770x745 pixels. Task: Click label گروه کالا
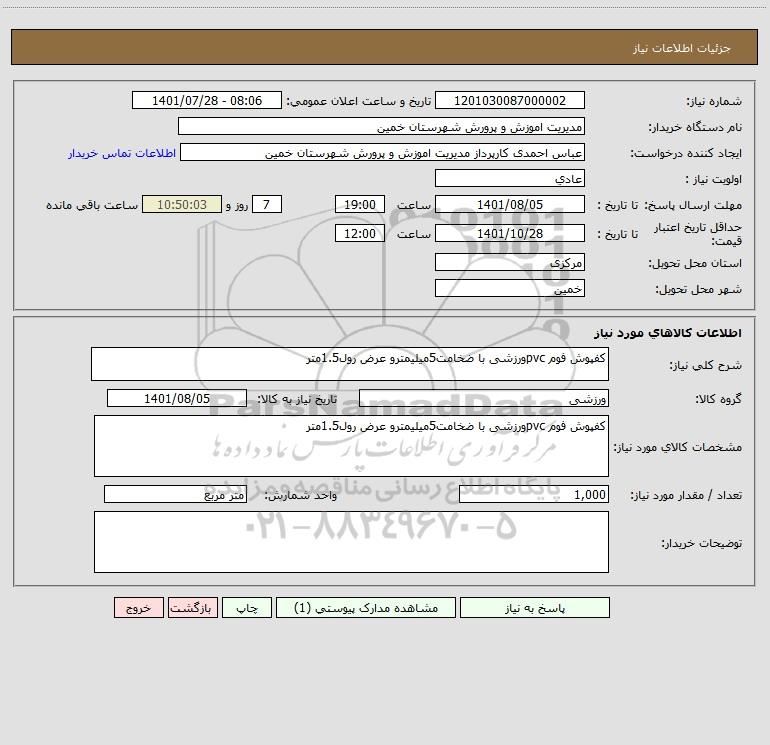(x=718, y=399)
